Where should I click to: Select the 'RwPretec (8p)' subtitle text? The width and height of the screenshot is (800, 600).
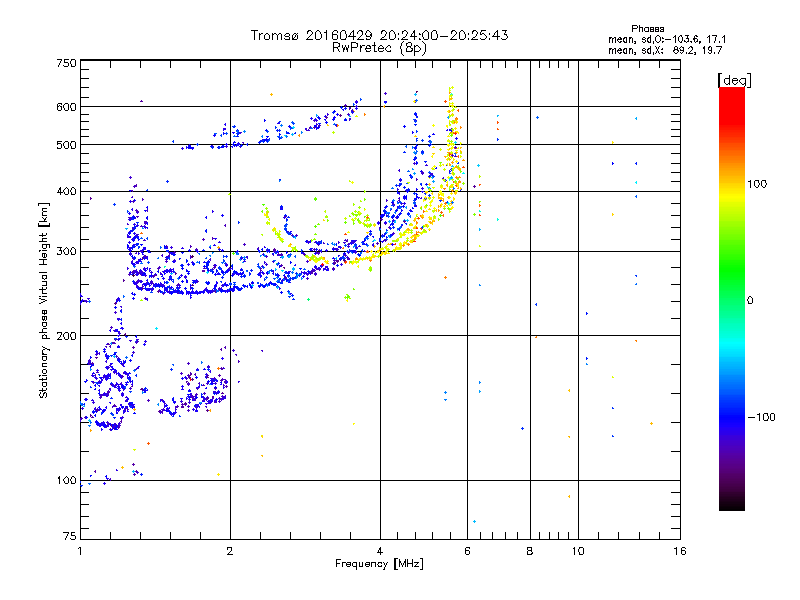pyautogui.click(x=379, y=48)
